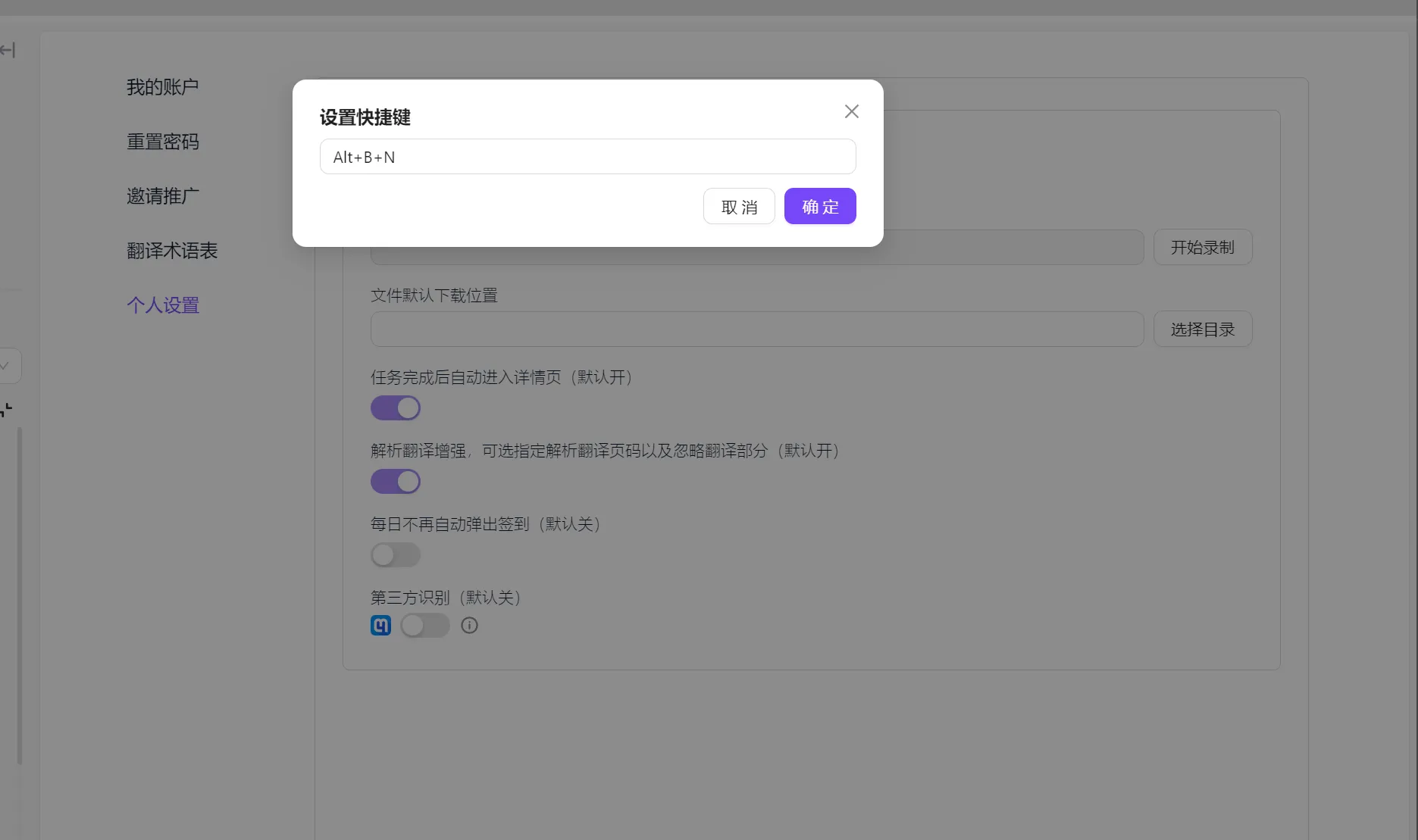Open 我的账户 in the sidebar

(x=162, y=87)
